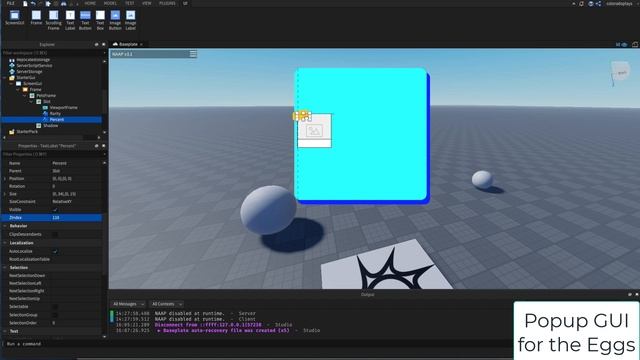The width and height of the screenshot is (640, 360).
Task: Click the Properties filter field
Action: click(x=52, y=154)
